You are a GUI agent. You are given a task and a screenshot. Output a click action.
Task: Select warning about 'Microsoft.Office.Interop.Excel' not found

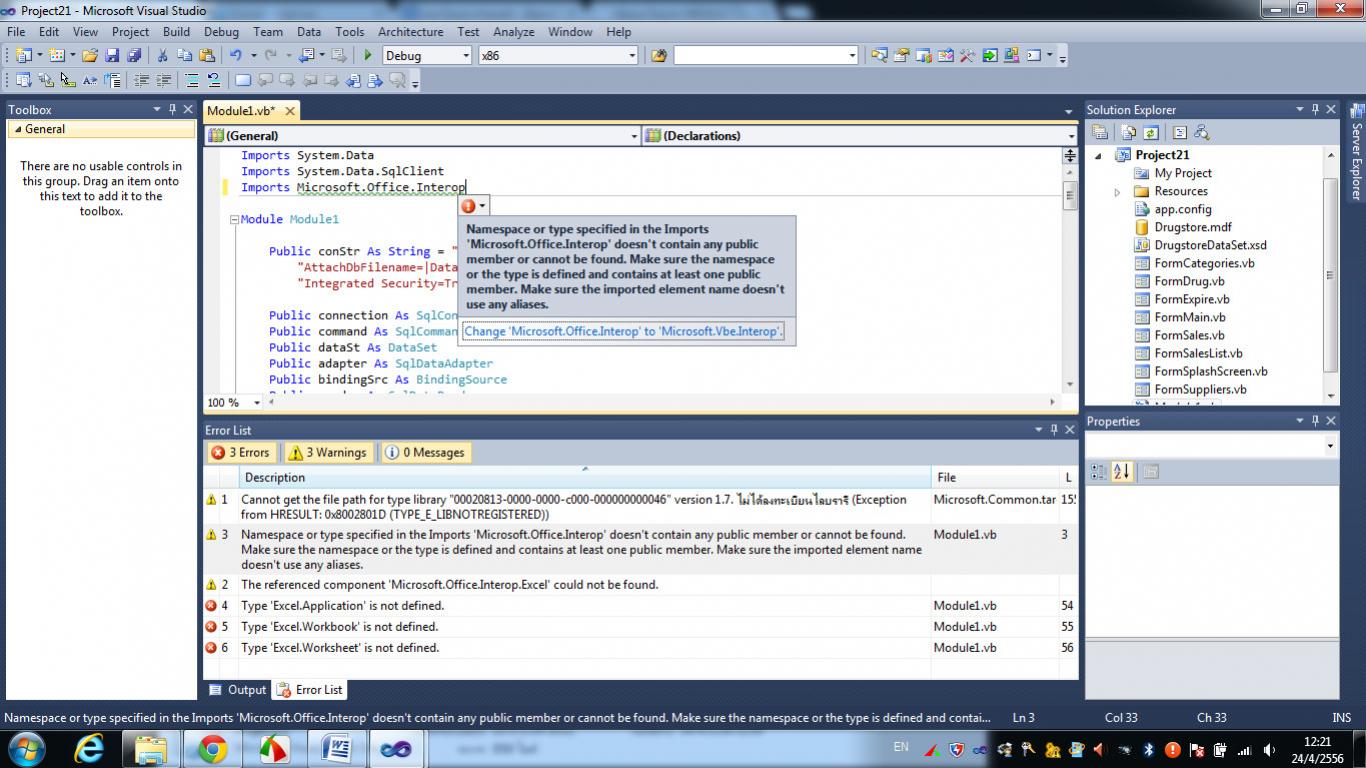tap(640, 585)
